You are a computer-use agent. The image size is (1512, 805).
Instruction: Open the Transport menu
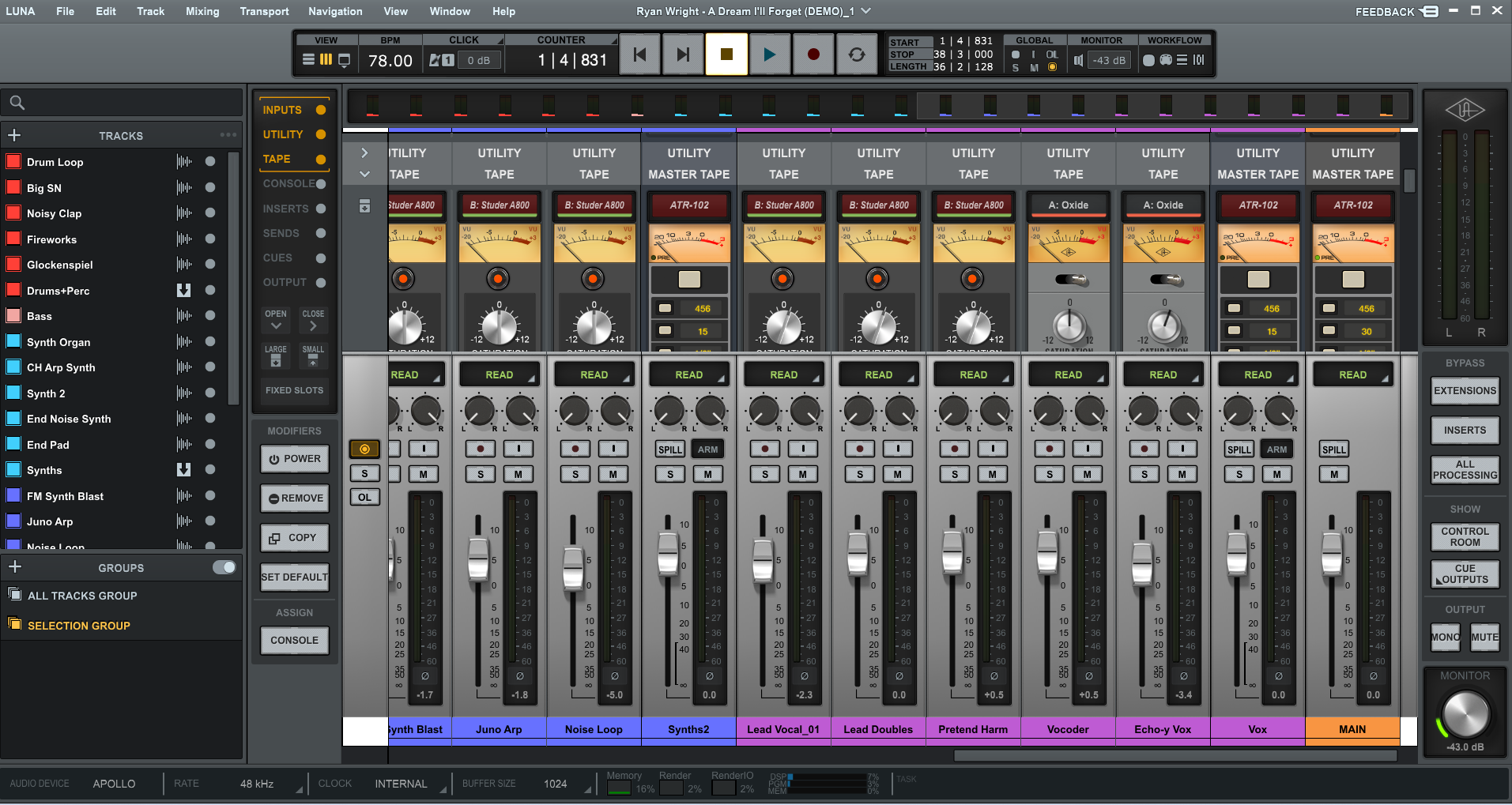coord(264,11)
